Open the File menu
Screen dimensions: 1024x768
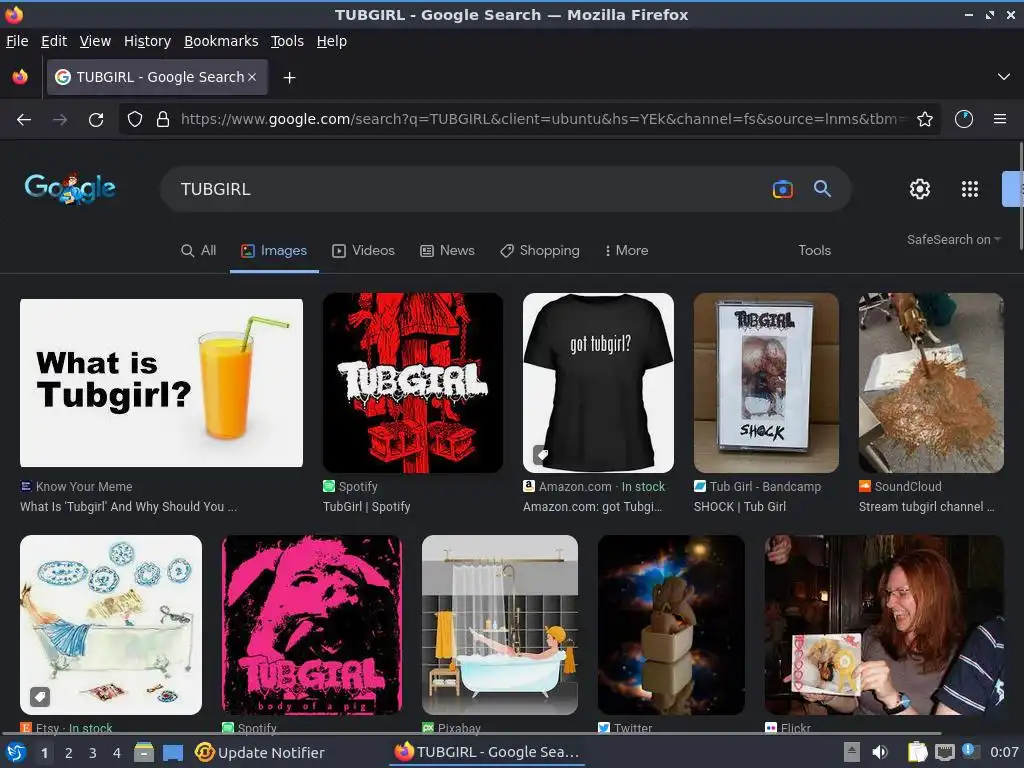17,41
